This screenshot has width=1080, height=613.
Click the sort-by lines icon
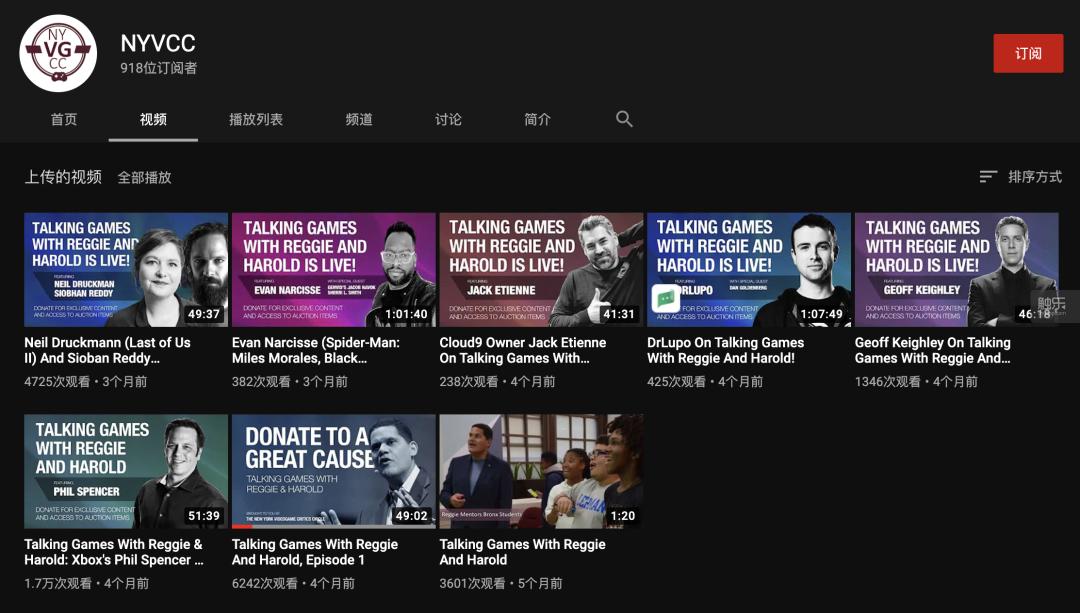coord(988,177)
